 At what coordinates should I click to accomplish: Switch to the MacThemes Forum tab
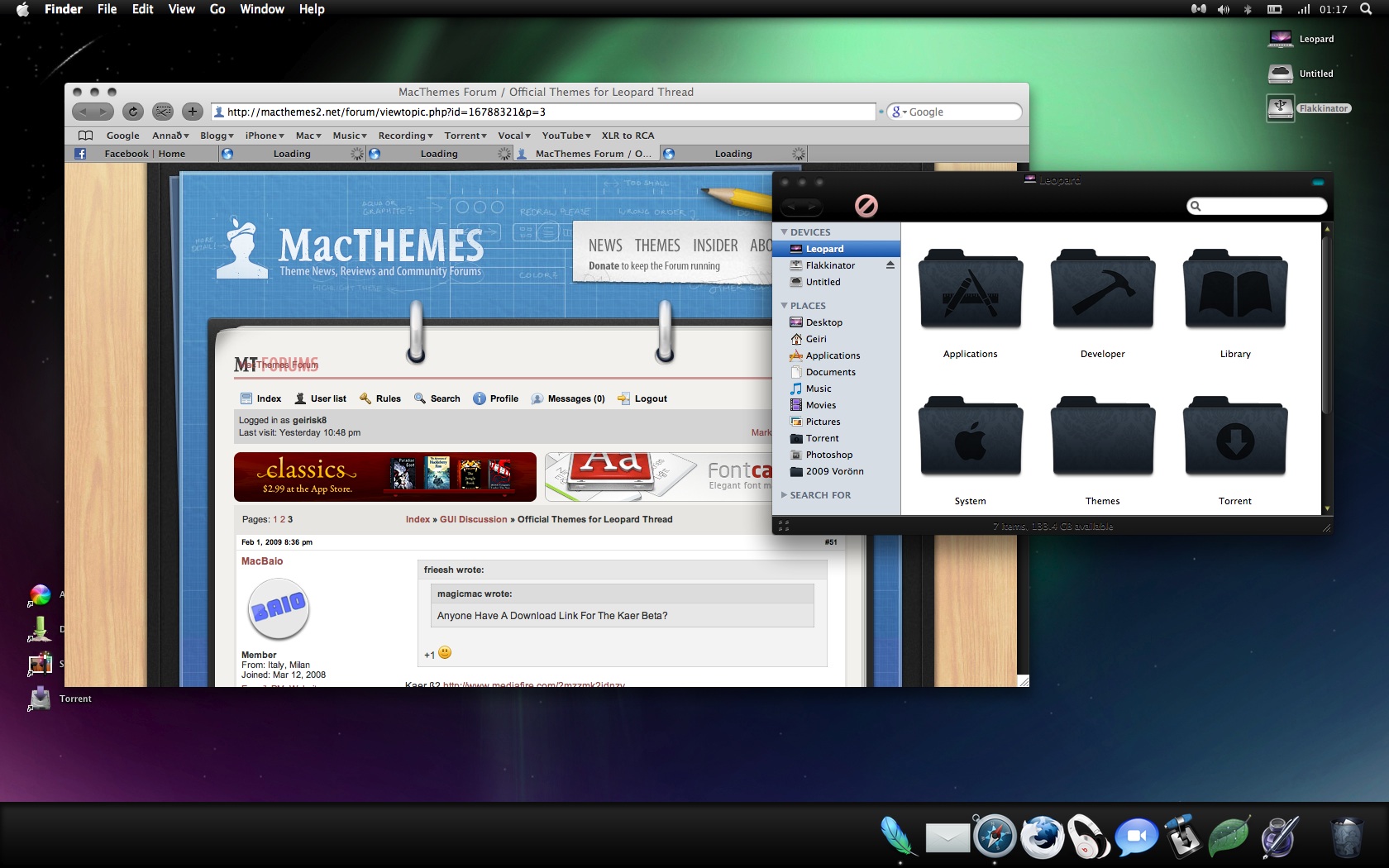[x=586, y=154]
